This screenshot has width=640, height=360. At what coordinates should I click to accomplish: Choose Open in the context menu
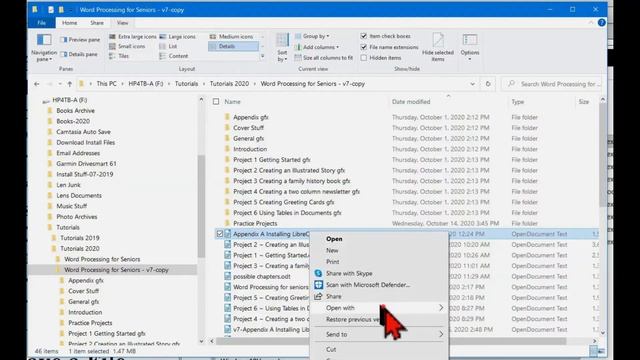click(x=334, y=239)
